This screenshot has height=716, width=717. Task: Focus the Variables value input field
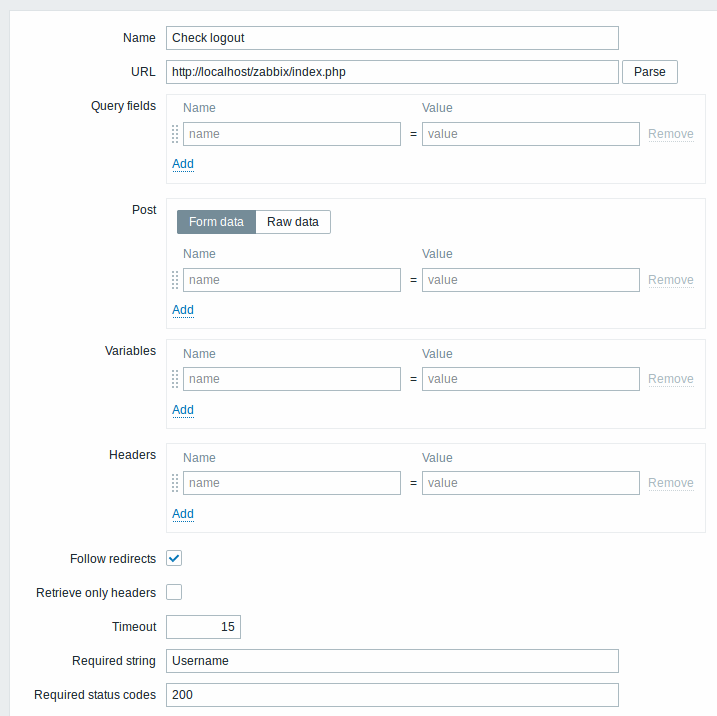point(530,379)
